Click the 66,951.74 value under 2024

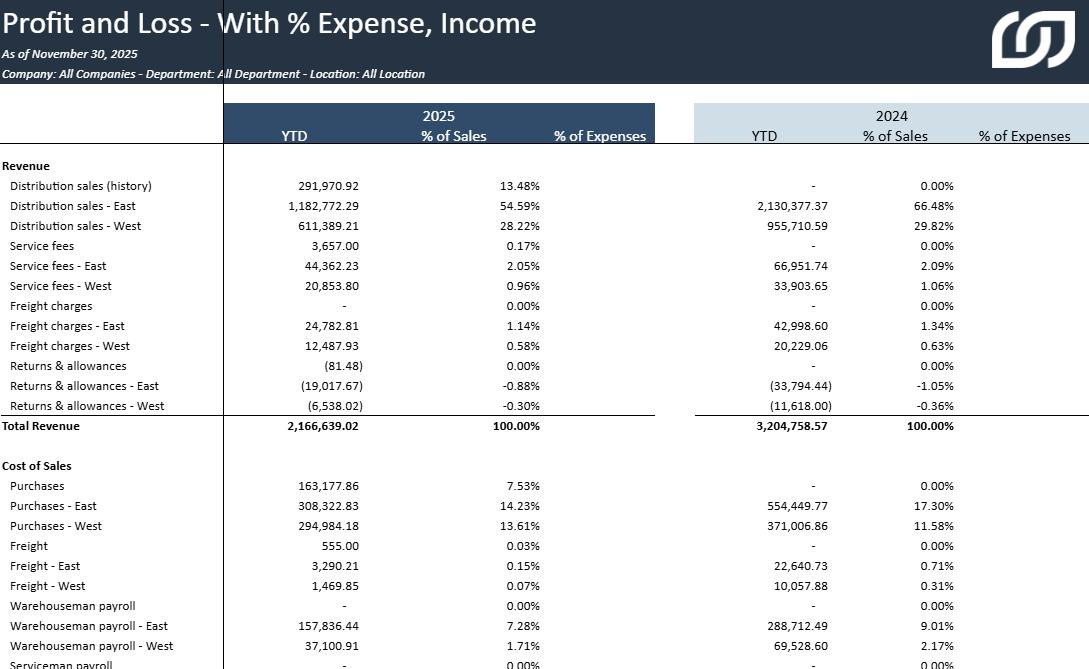point(801,266)
